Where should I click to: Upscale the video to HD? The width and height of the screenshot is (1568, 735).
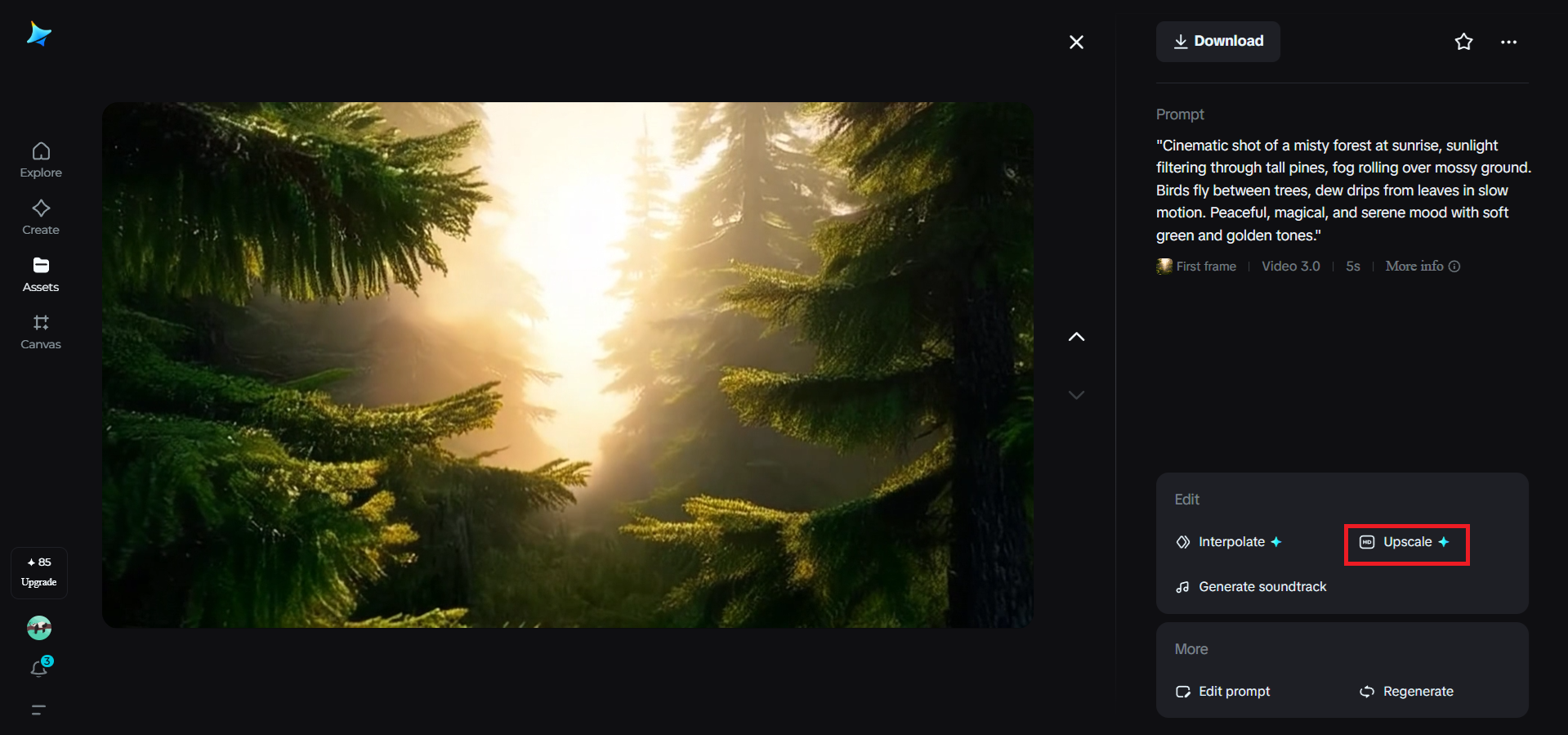1406,544
